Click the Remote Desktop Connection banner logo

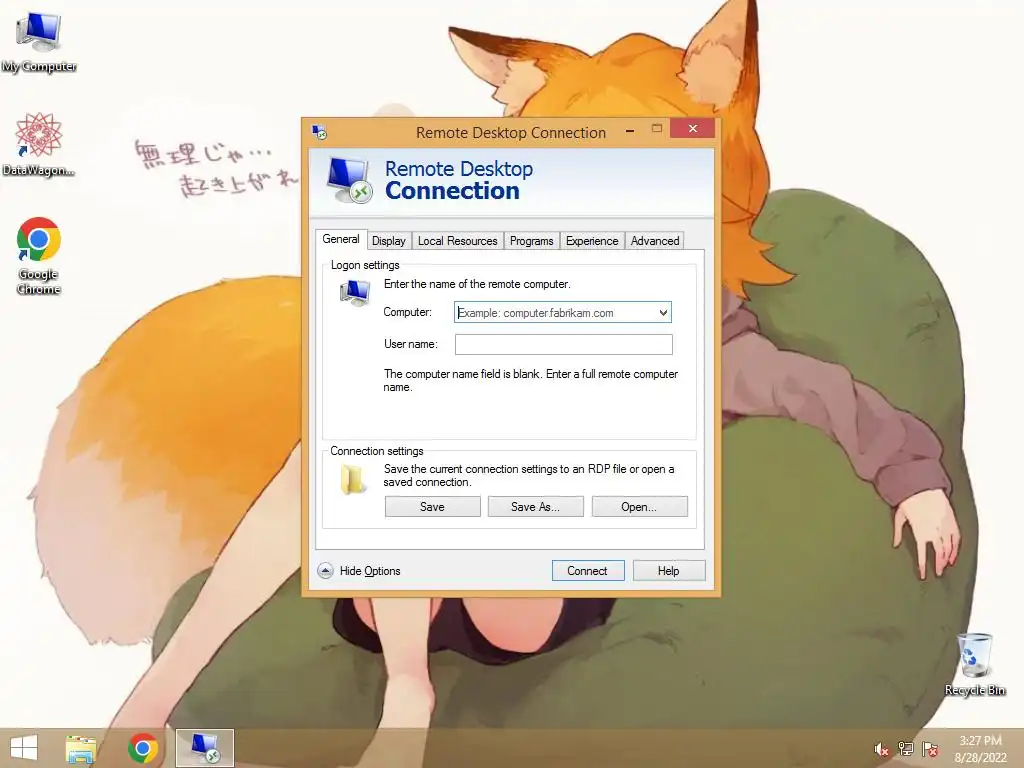tap(349, 181)
